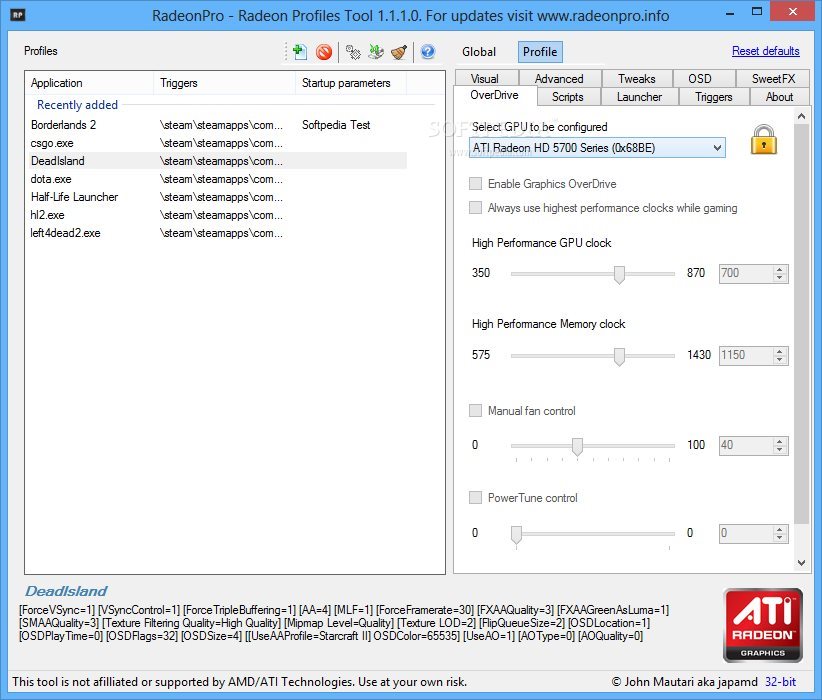Open the SweetFX tab

click(773, 79)
